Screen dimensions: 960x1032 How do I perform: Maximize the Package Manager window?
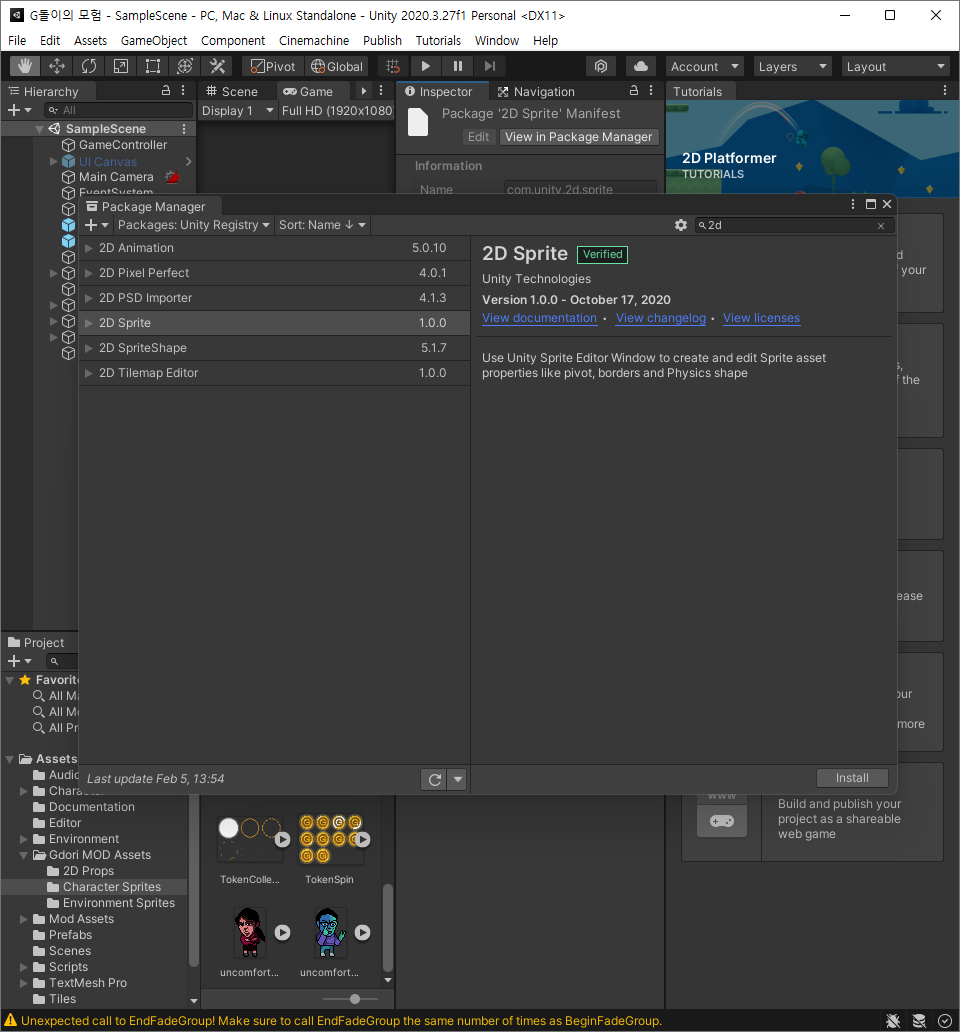tap(871, 204)
